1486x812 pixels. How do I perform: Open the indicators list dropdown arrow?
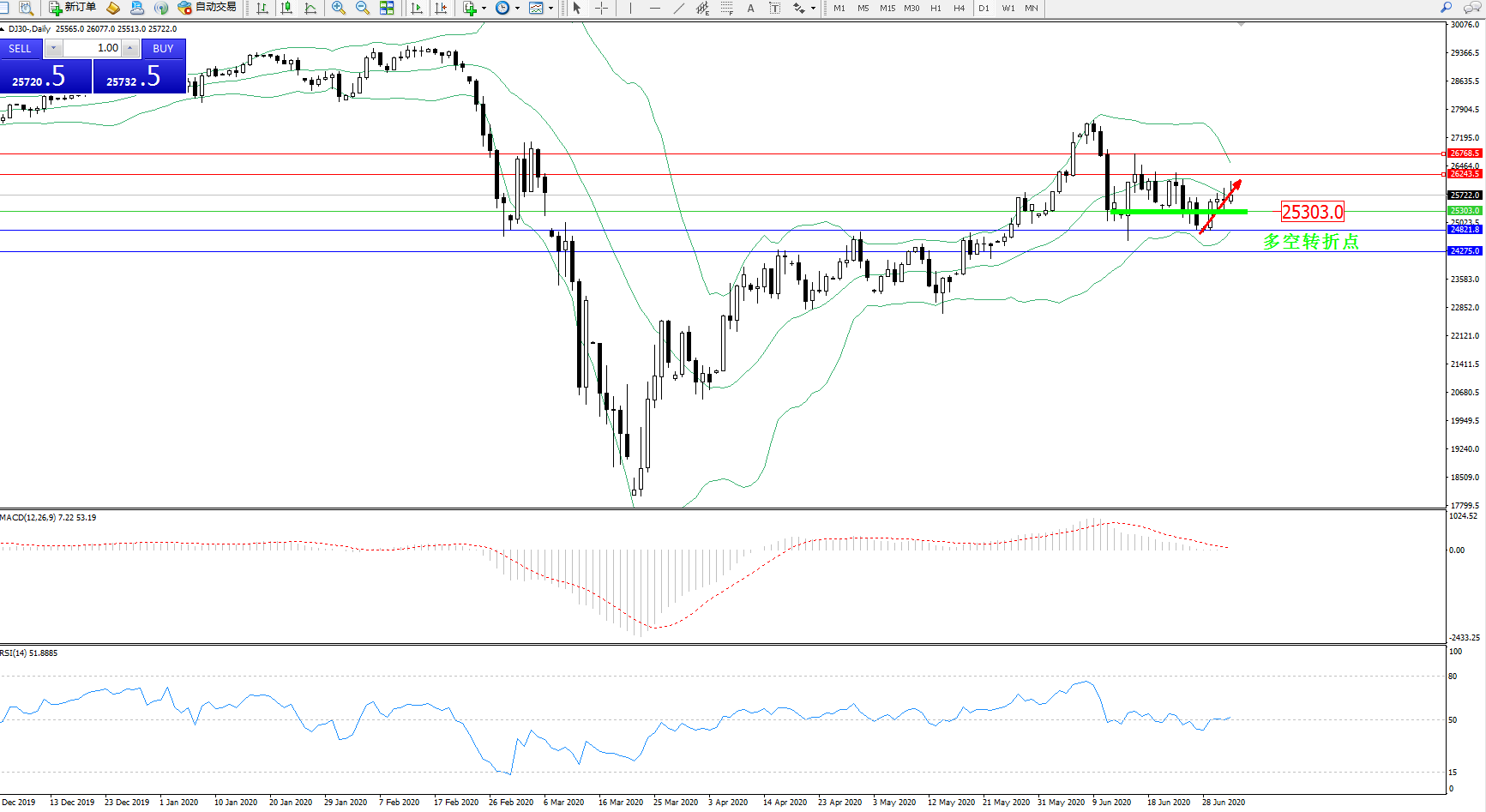484,8
